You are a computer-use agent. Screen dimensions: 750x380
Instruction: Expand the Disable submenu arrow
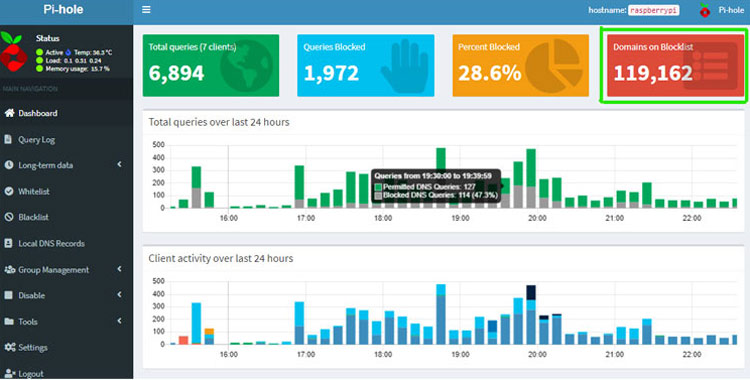pos(119,295)
